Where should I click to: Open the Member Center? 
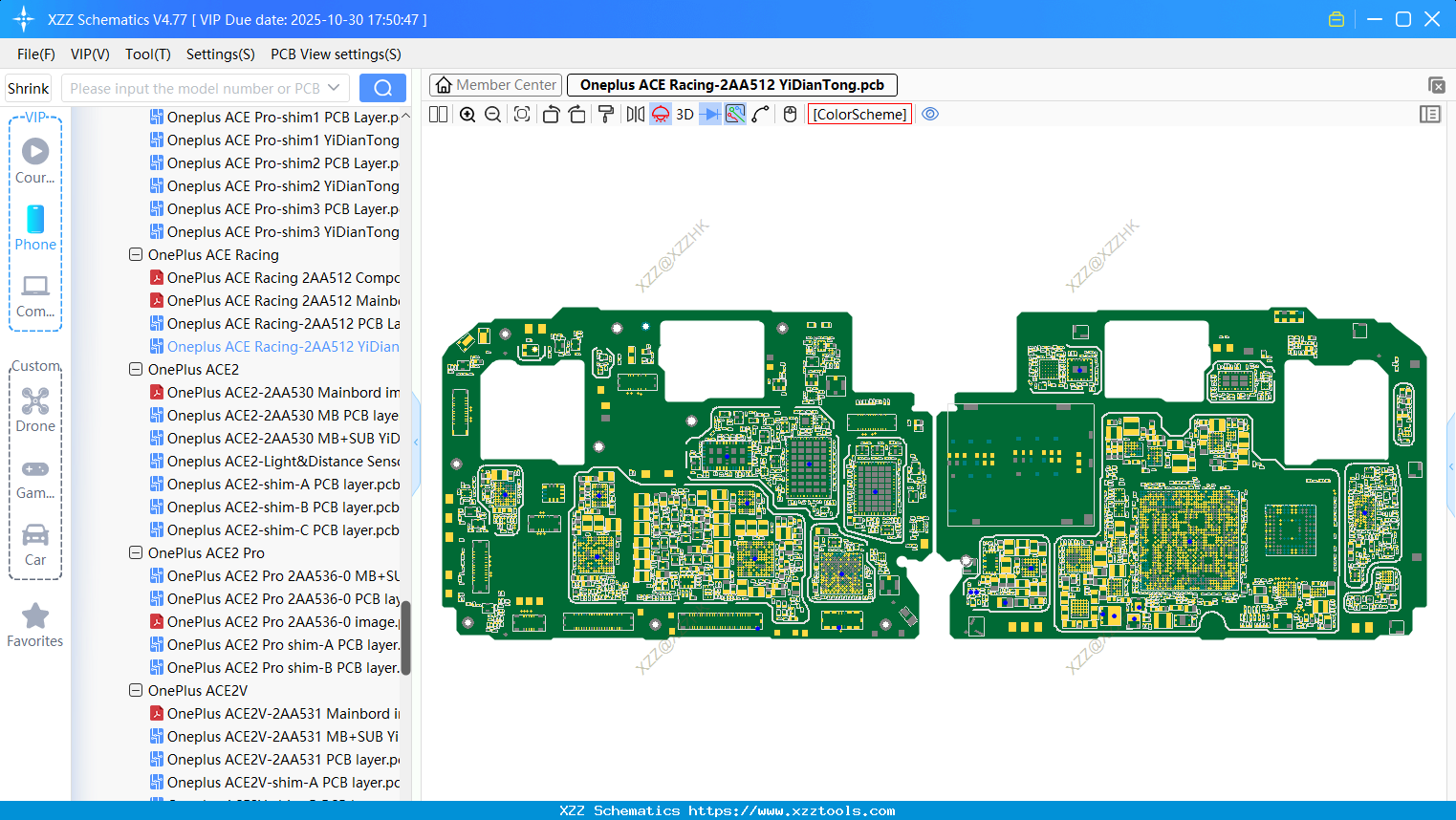coord(495,84)
